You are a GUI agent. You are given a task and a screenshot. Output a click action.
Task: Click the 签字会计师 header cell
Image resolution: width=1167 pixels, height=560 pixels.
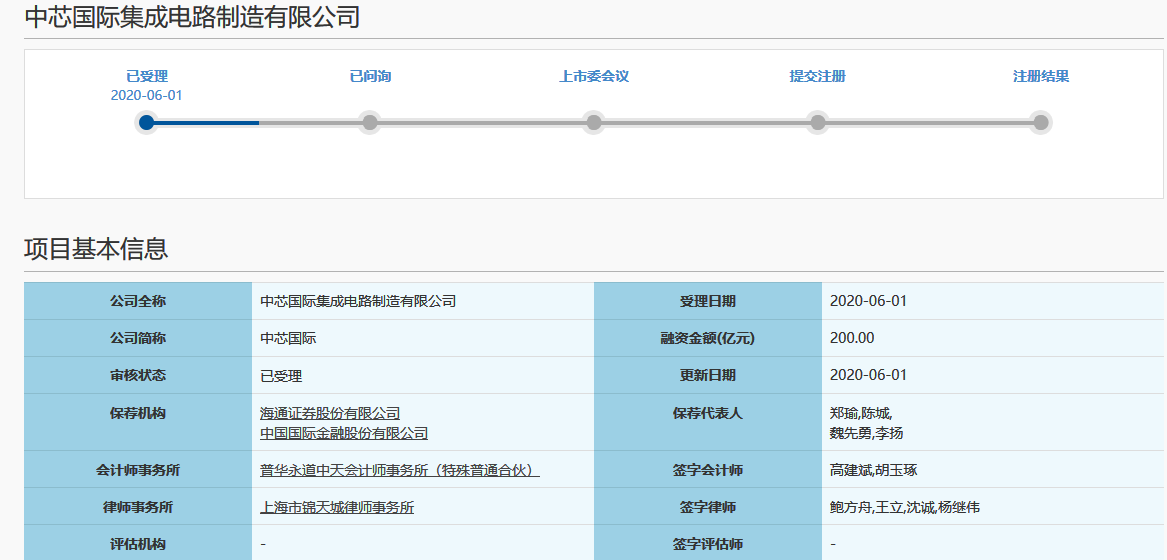tap(708, 469)
